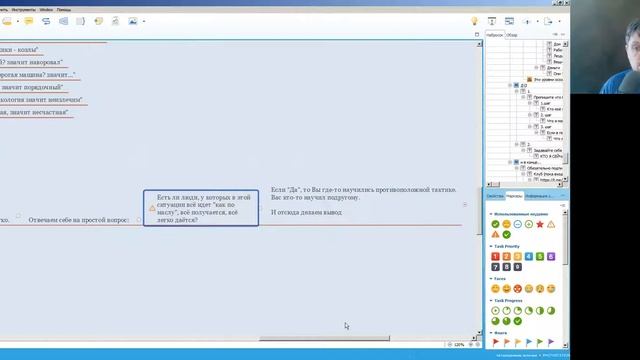Open the Маркеры tab
The height and width of the screenshot is (360, 640).
pyautogui.click(x=514, y=196)
